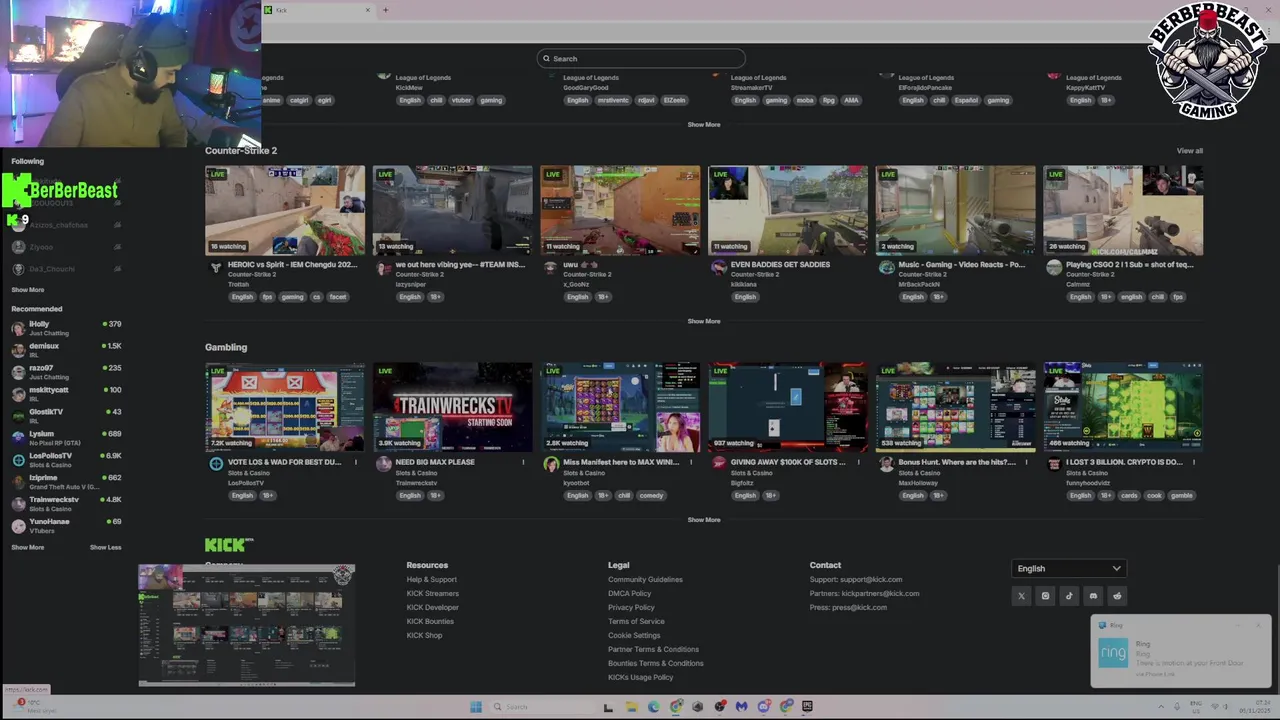Open the English language dropdown

click(x=1069, y=568)
